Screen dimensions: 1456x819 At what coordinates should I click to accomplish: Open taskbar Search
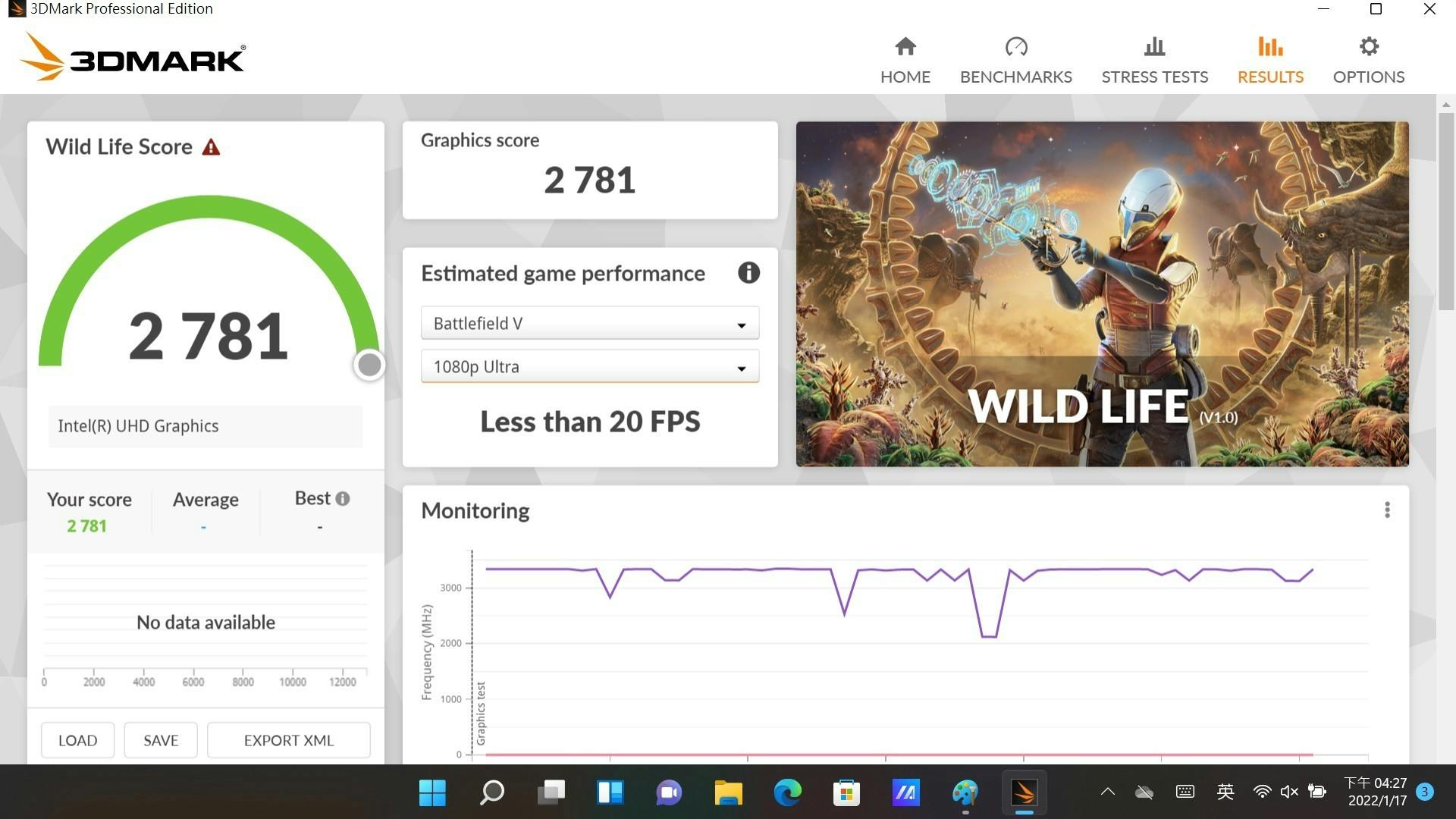pyautogui.click(x=492, y=793)
